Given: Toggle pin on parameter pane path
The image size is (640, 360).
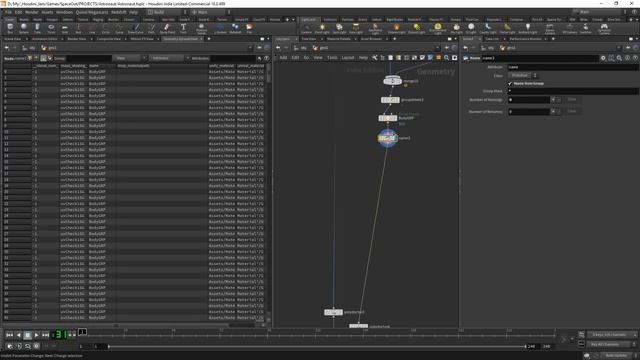Looking at the screenshot, I should [628, 48].
